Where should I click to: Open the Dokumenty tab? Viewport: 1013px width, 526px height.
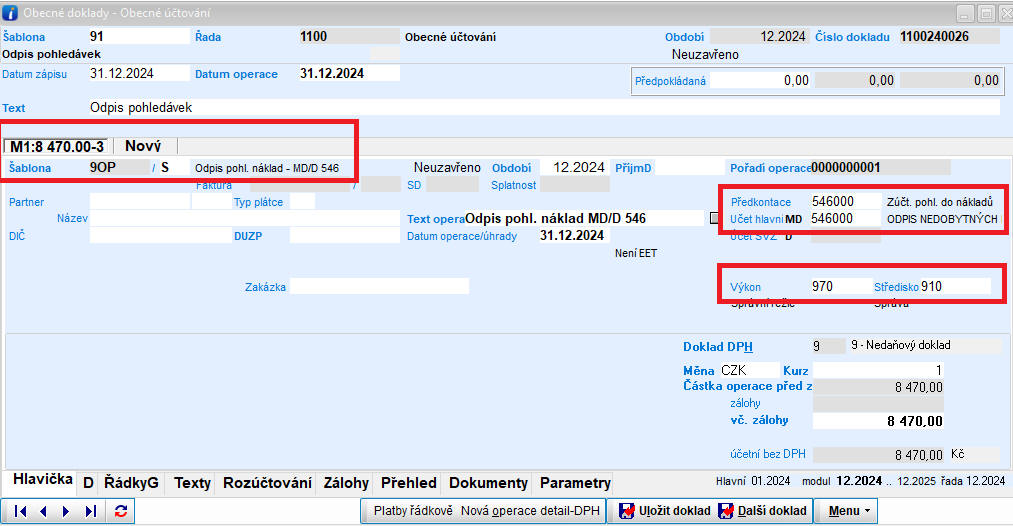tap(488, 483)
